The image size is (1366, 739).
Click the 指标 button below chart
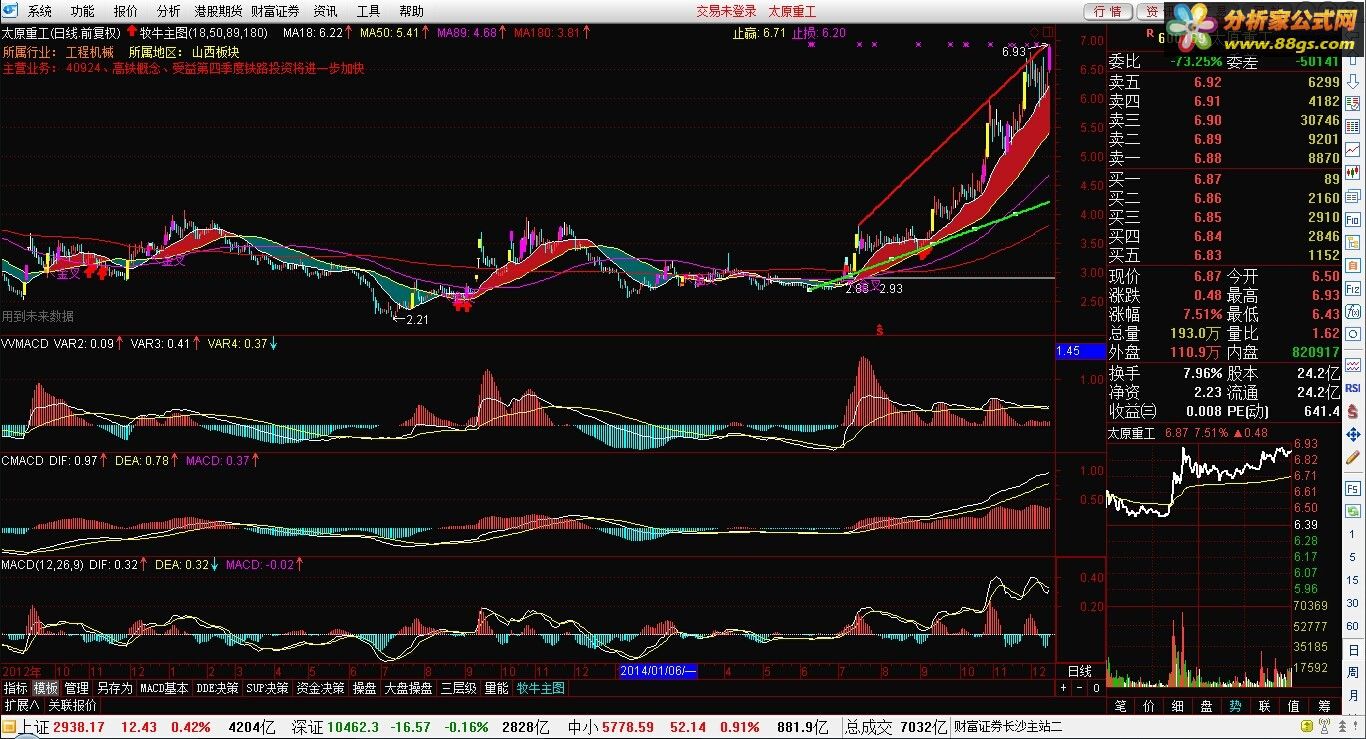click(x=15, y=688)
